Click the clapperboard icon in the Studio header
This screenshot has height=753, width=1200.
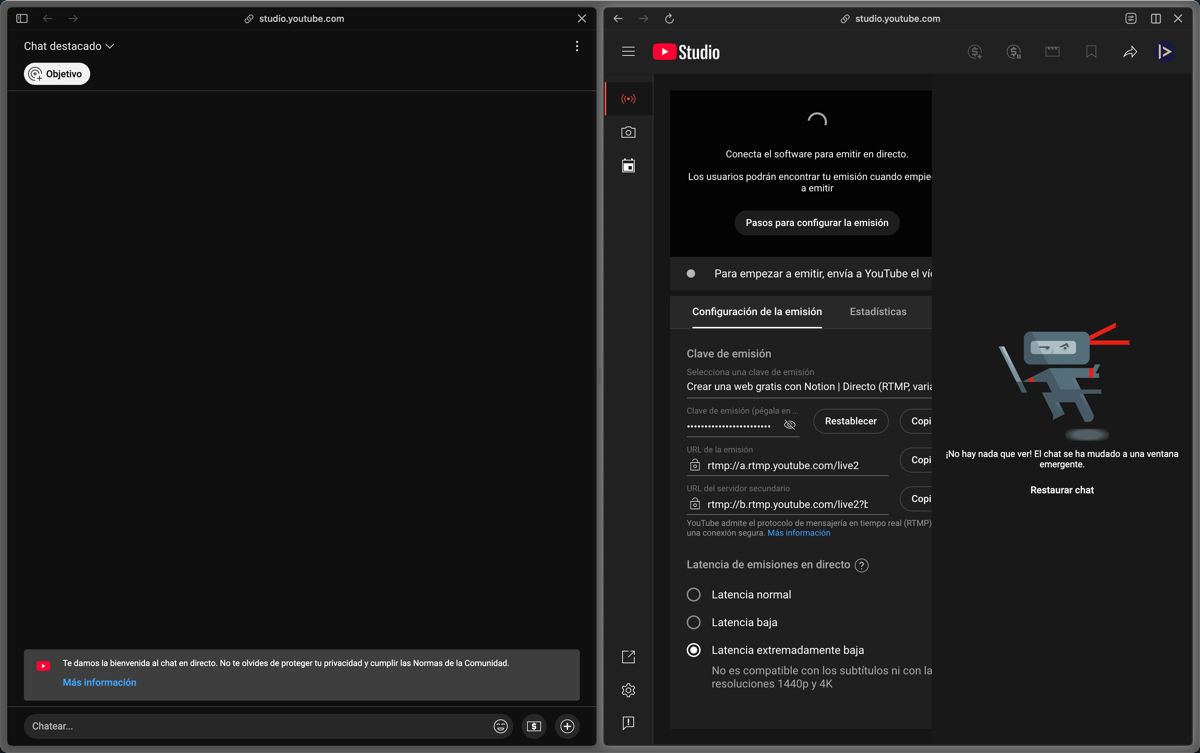tap(1053, 52)
